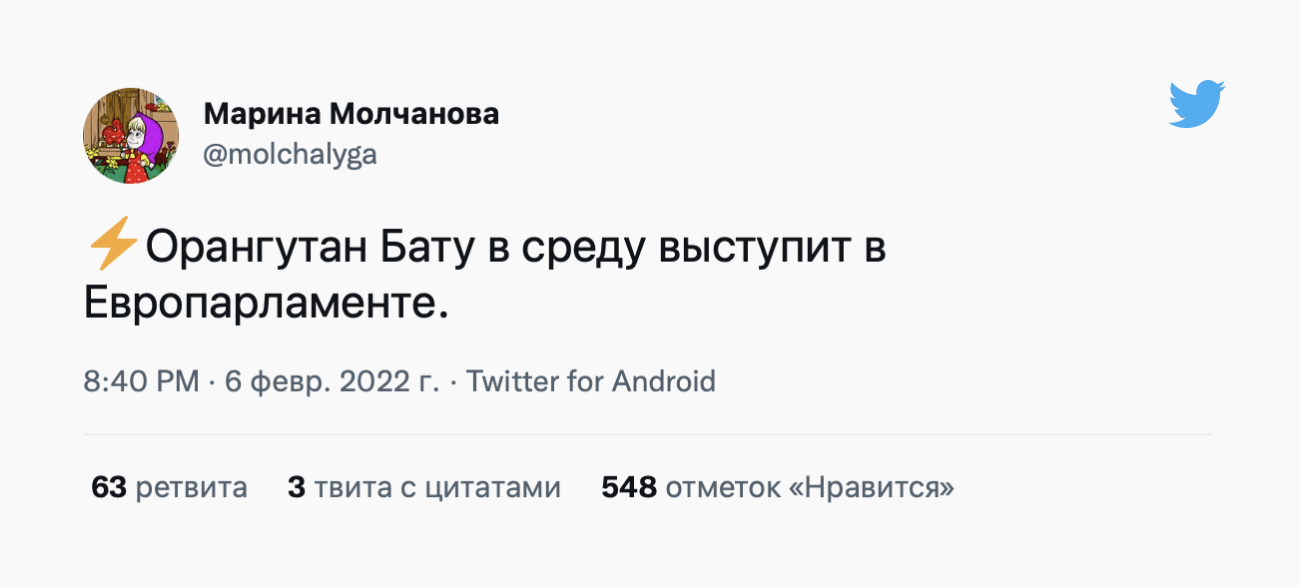Click the likes count number 548
The image size is (1300, 588).
click(628, 488)
